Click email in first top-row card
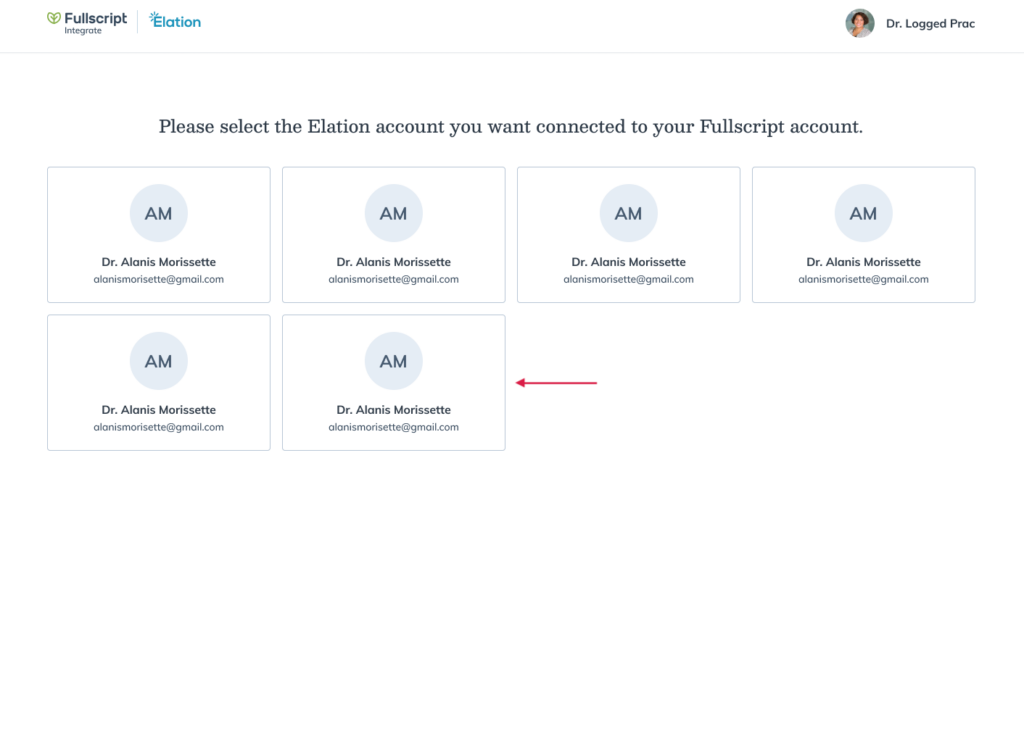Screen dimensions: 1024x732 pos(159,279)
